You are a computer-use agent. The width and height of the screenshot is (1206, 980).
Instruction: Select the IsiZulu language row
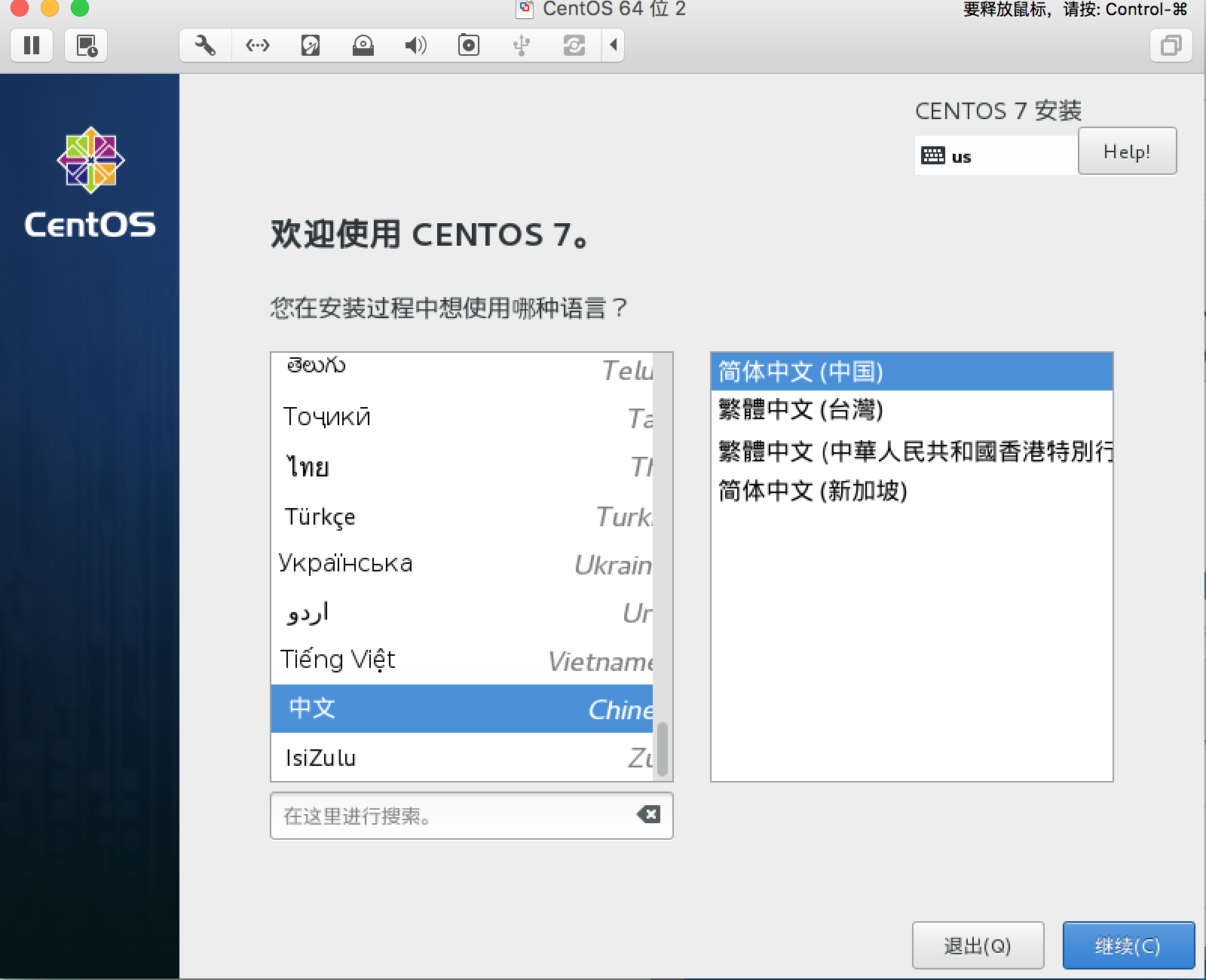coord(462,757)
